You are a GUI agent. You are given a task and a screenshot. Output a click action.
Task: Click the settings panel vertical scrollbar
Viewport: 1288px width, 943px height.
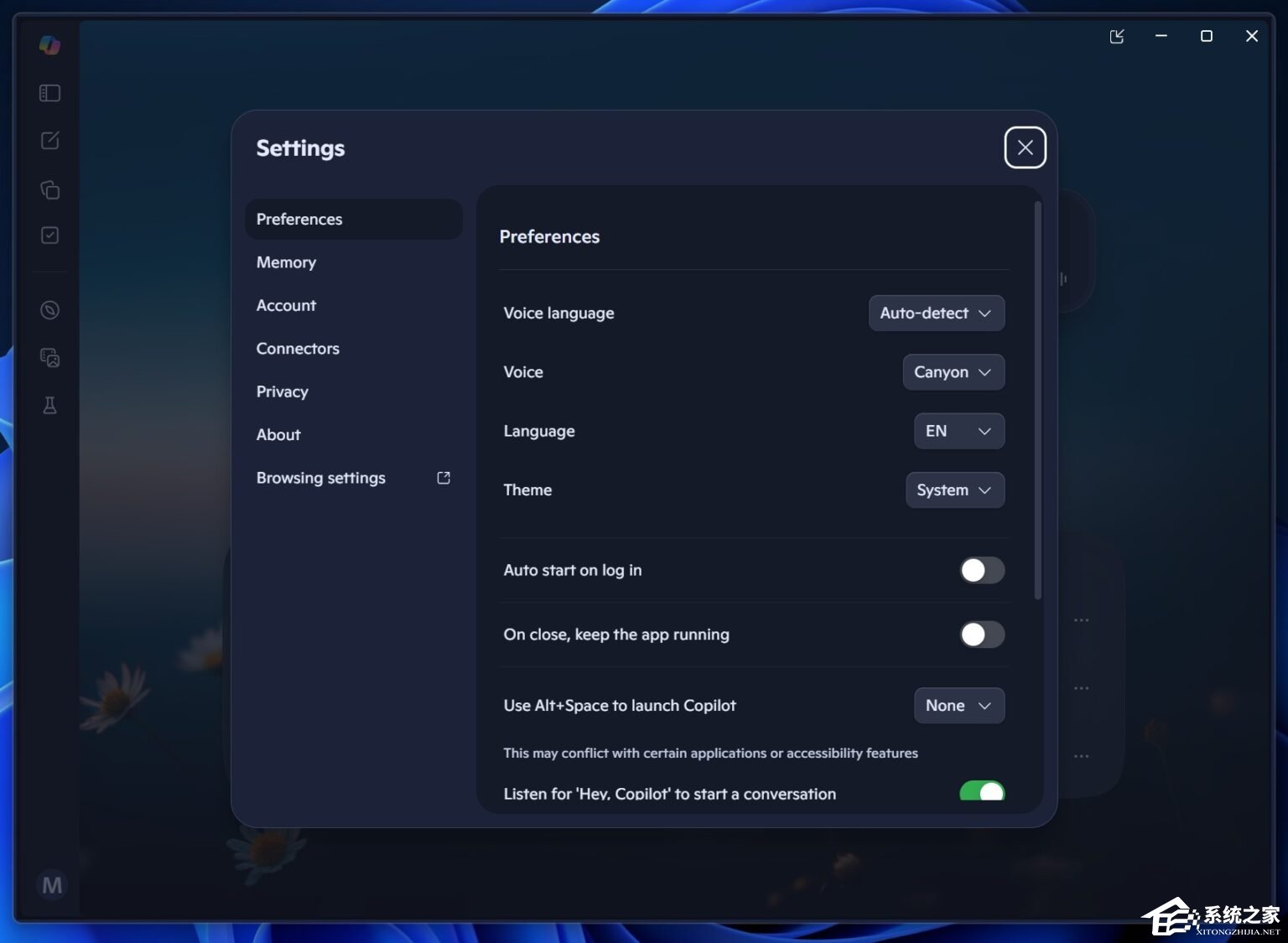[x=1037, y=401]
